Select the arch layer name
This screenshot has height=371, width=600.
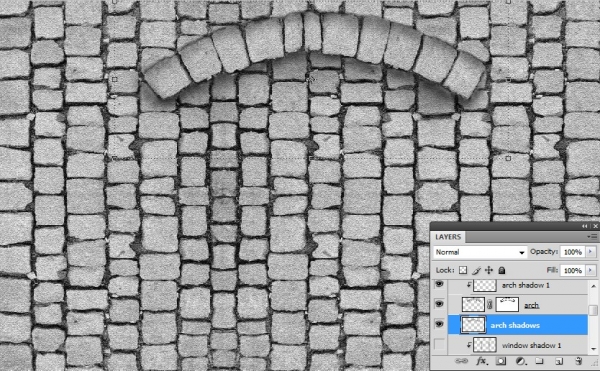coord(532,305)
